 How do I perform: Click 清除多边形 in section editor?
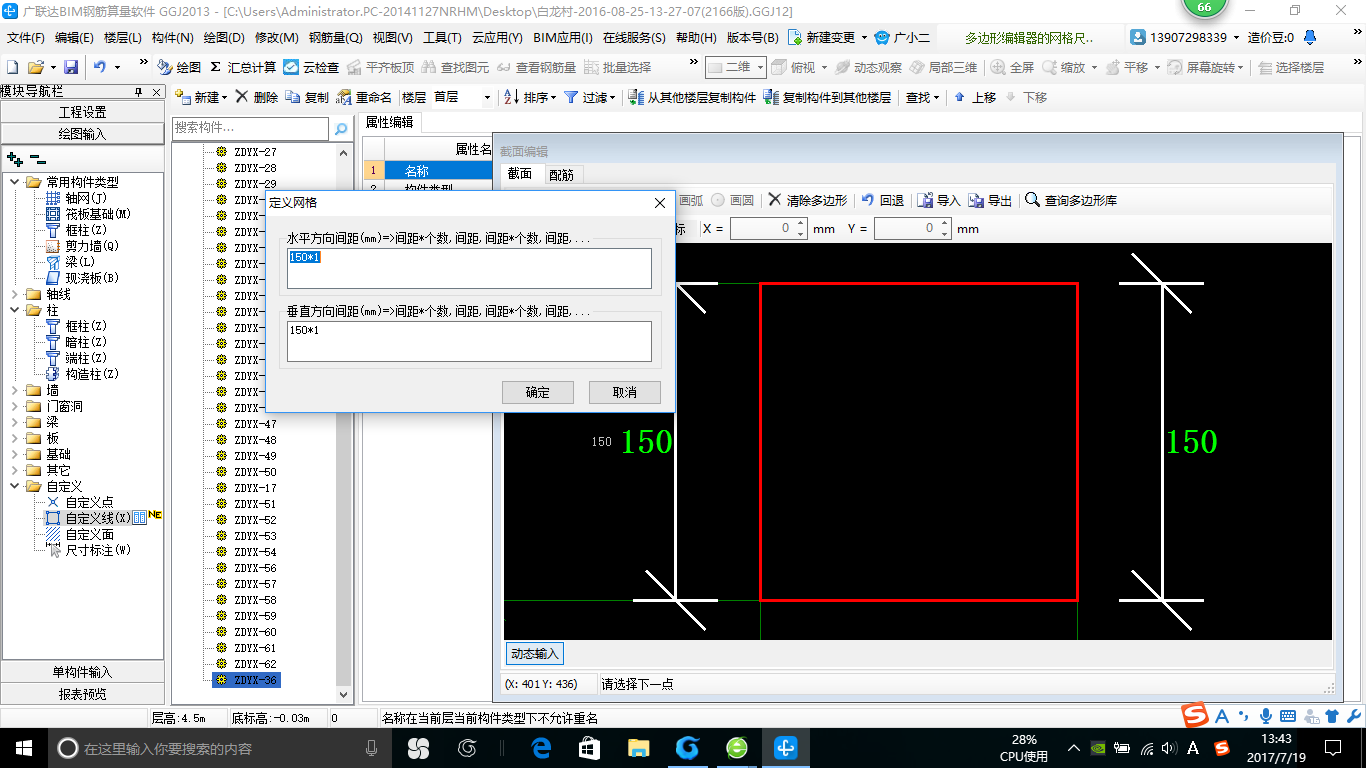tap(807, 200)
